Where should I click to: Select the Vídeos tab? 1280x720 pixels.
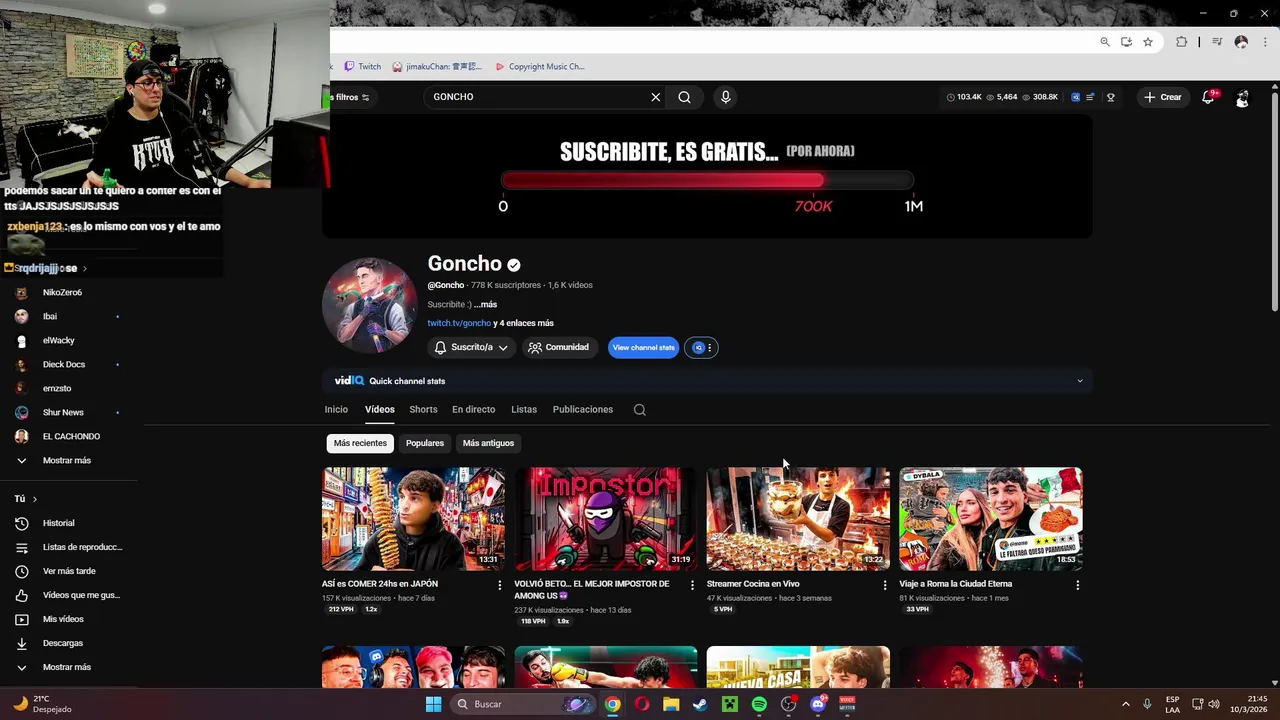380,409
